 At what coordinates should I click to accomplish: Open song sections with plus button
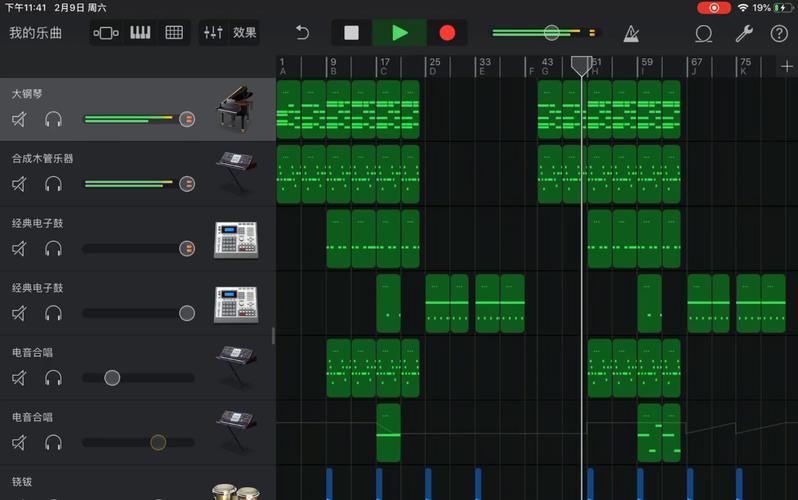(x=786, y=66)
